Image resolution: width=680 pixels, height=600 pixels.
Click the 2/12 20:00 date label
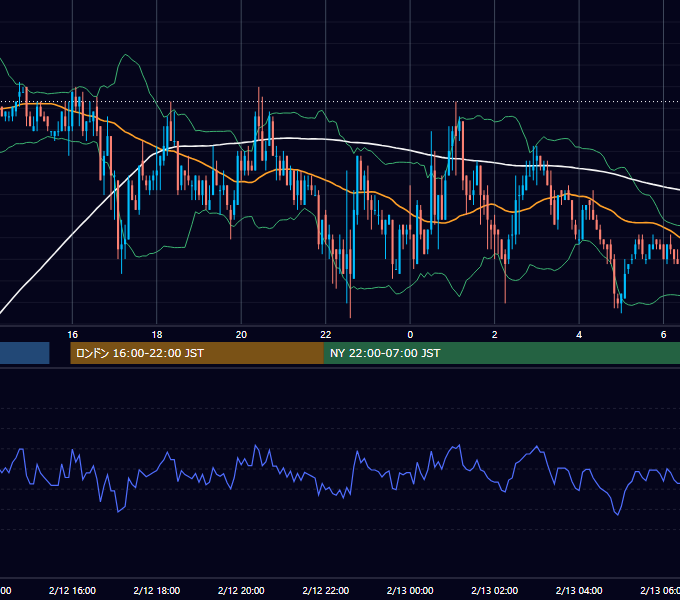[241, 590]
